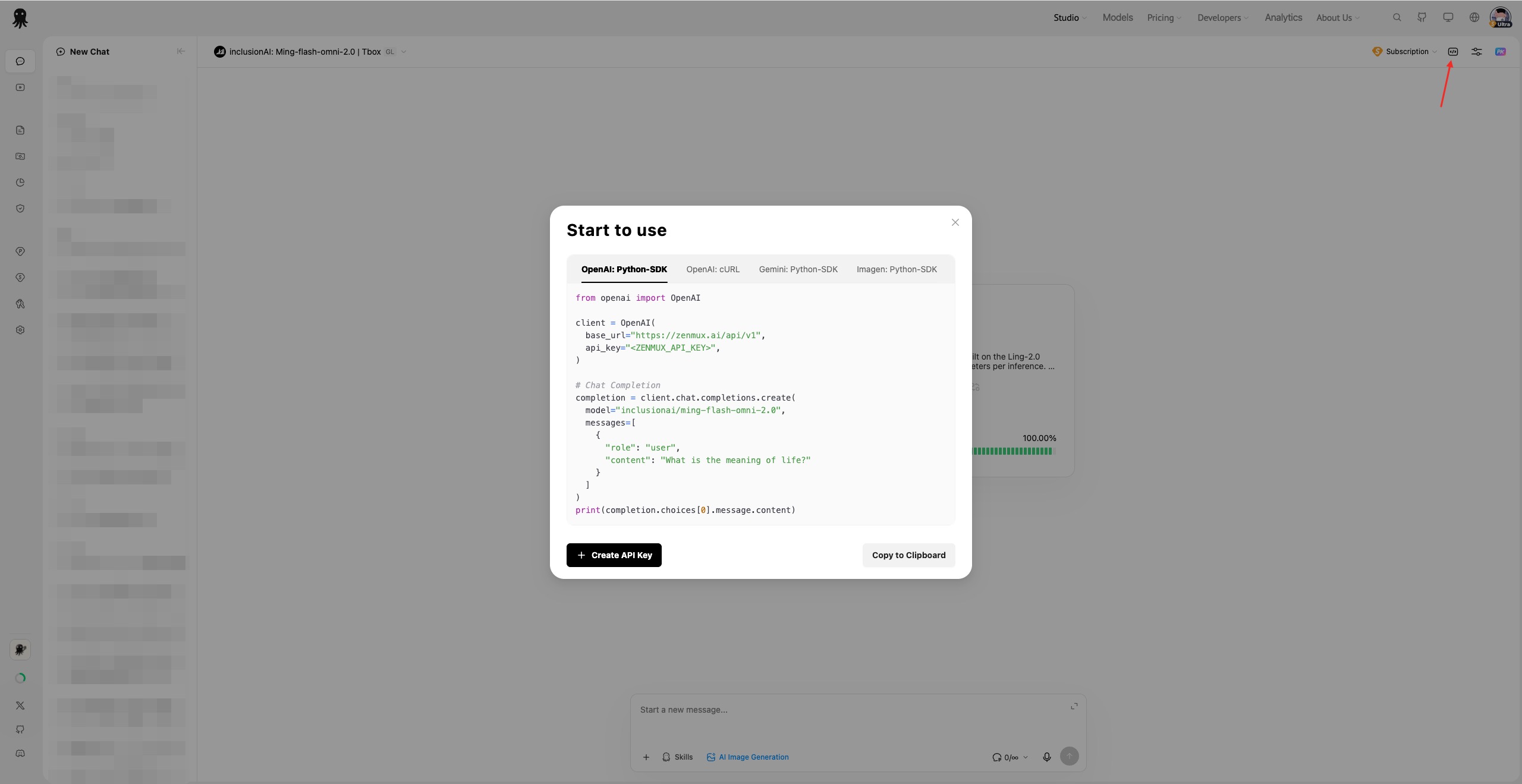
Task: Click the green 100.00% uptime bar
Action: 1013,451
